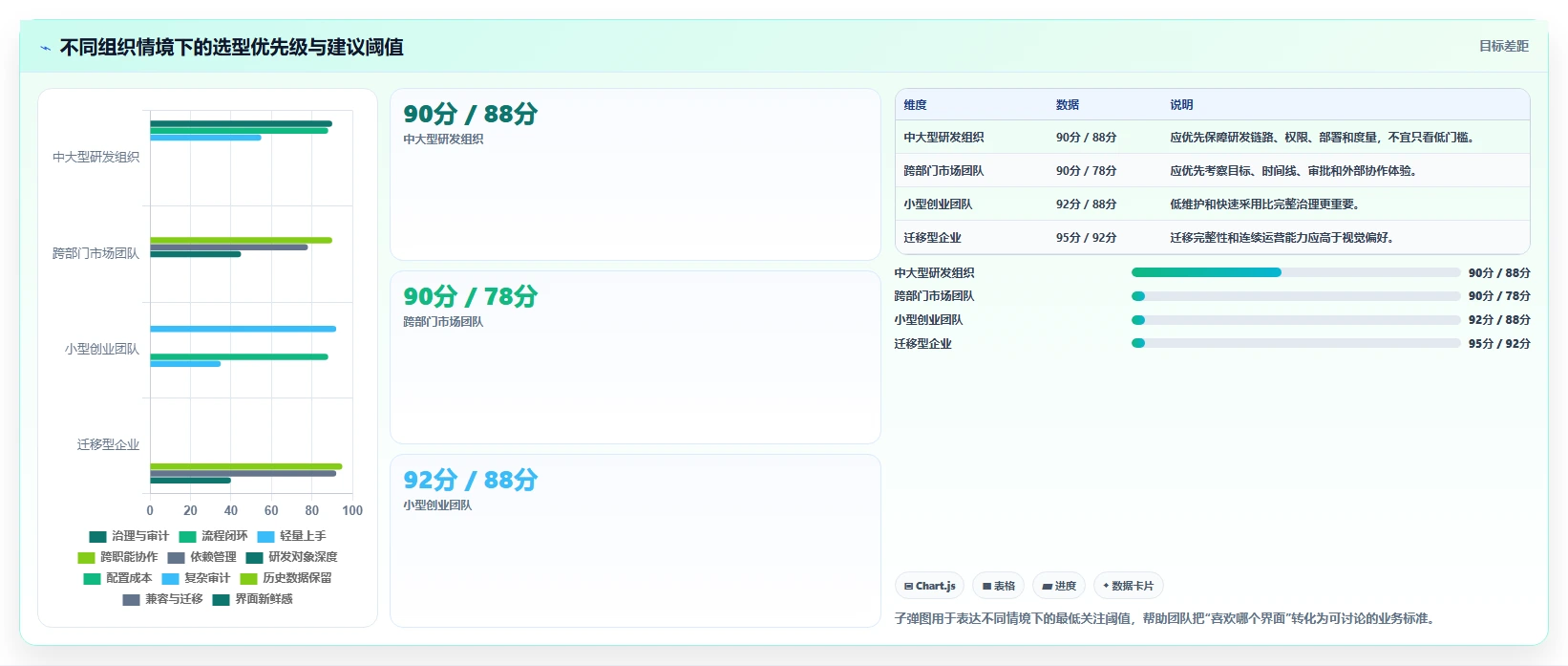Toggle the 流程闭环 legend series

[x=213, y=536]
